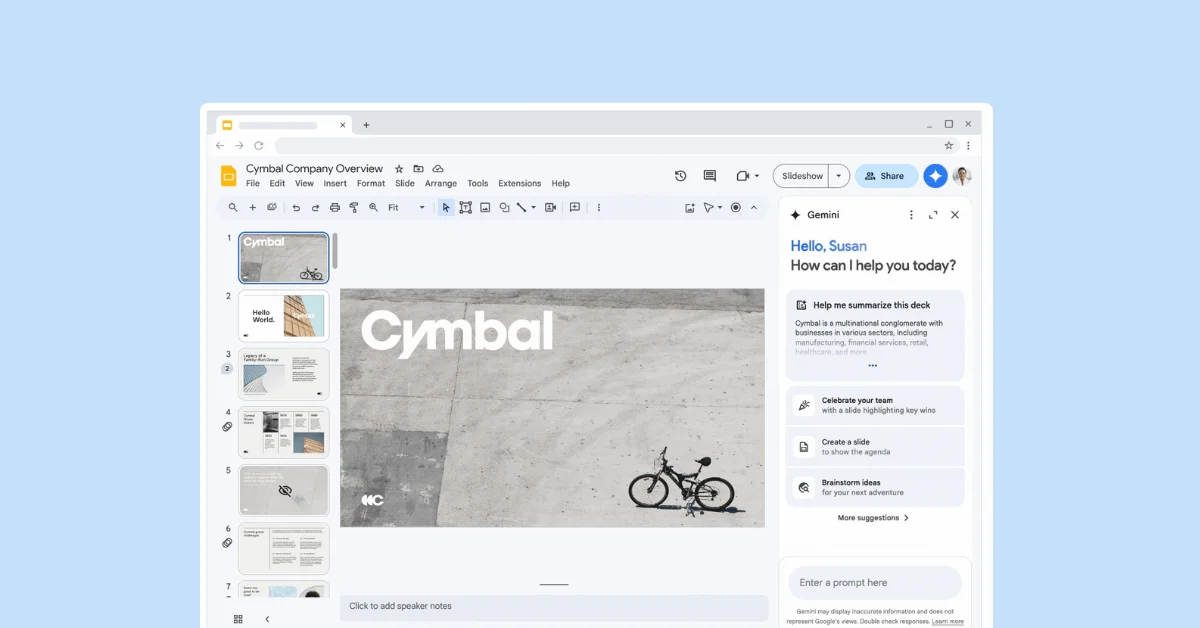Open the pointer tool dropdown arrow

720,208
